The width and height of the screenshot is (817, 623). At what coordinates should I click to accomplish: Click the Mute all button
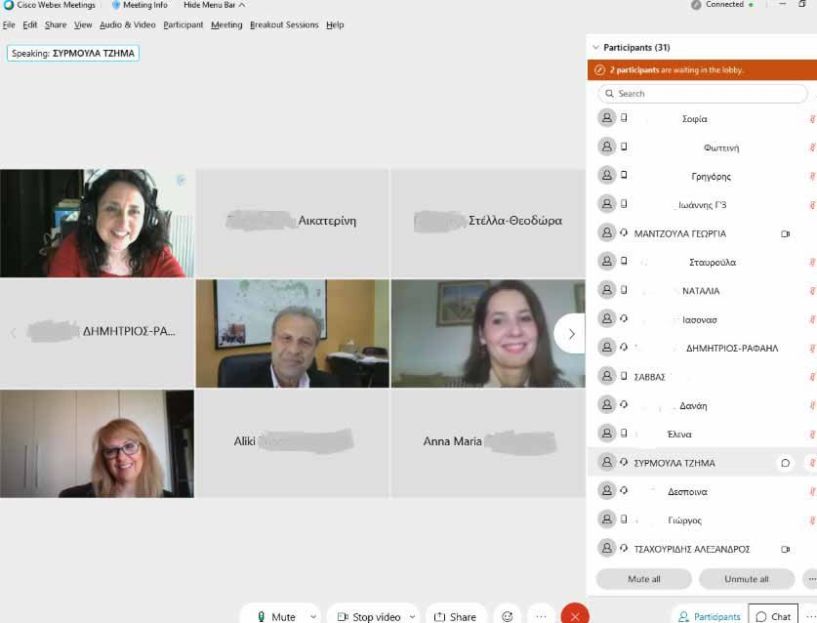pyautogui.click(x=643, y=579)
